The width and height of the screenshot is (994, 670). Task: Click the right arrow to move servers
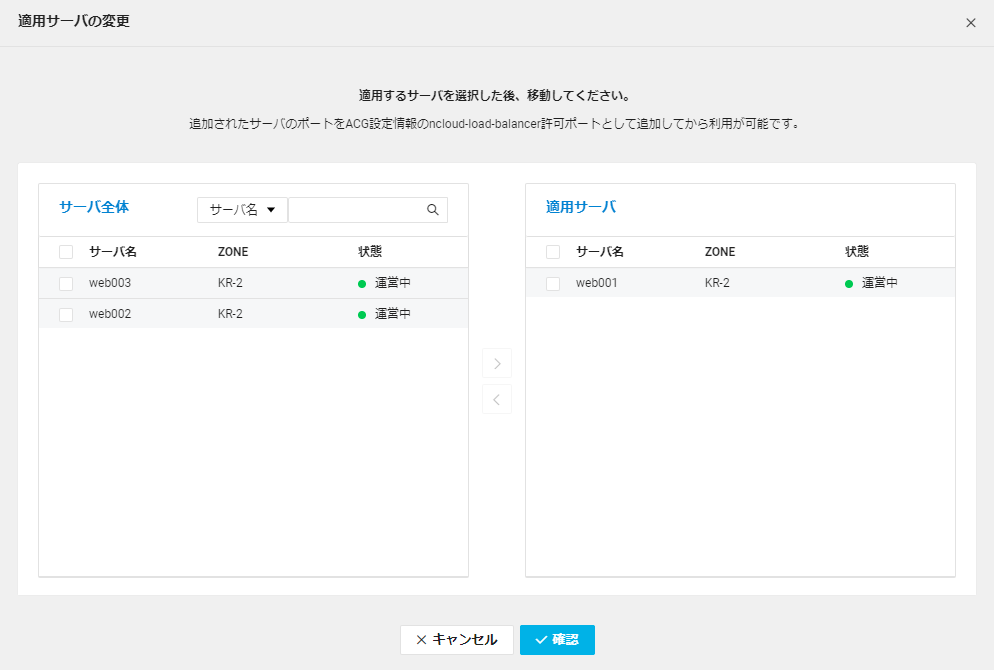coord(497,364)
